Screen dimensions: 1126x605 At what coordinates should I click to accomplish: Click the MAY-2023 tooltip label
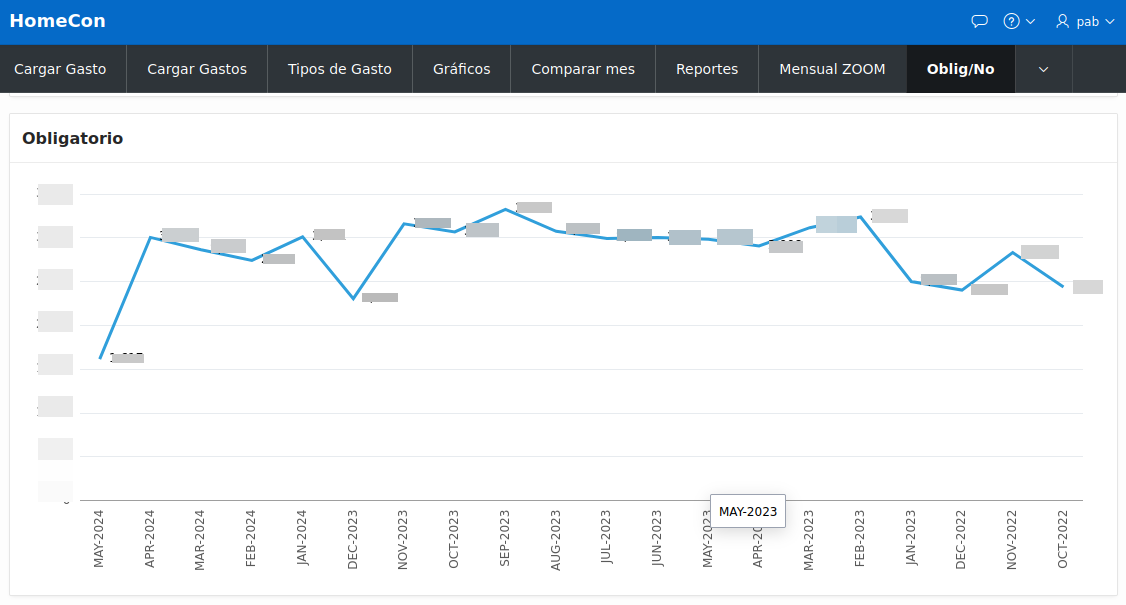coord(747,511)
